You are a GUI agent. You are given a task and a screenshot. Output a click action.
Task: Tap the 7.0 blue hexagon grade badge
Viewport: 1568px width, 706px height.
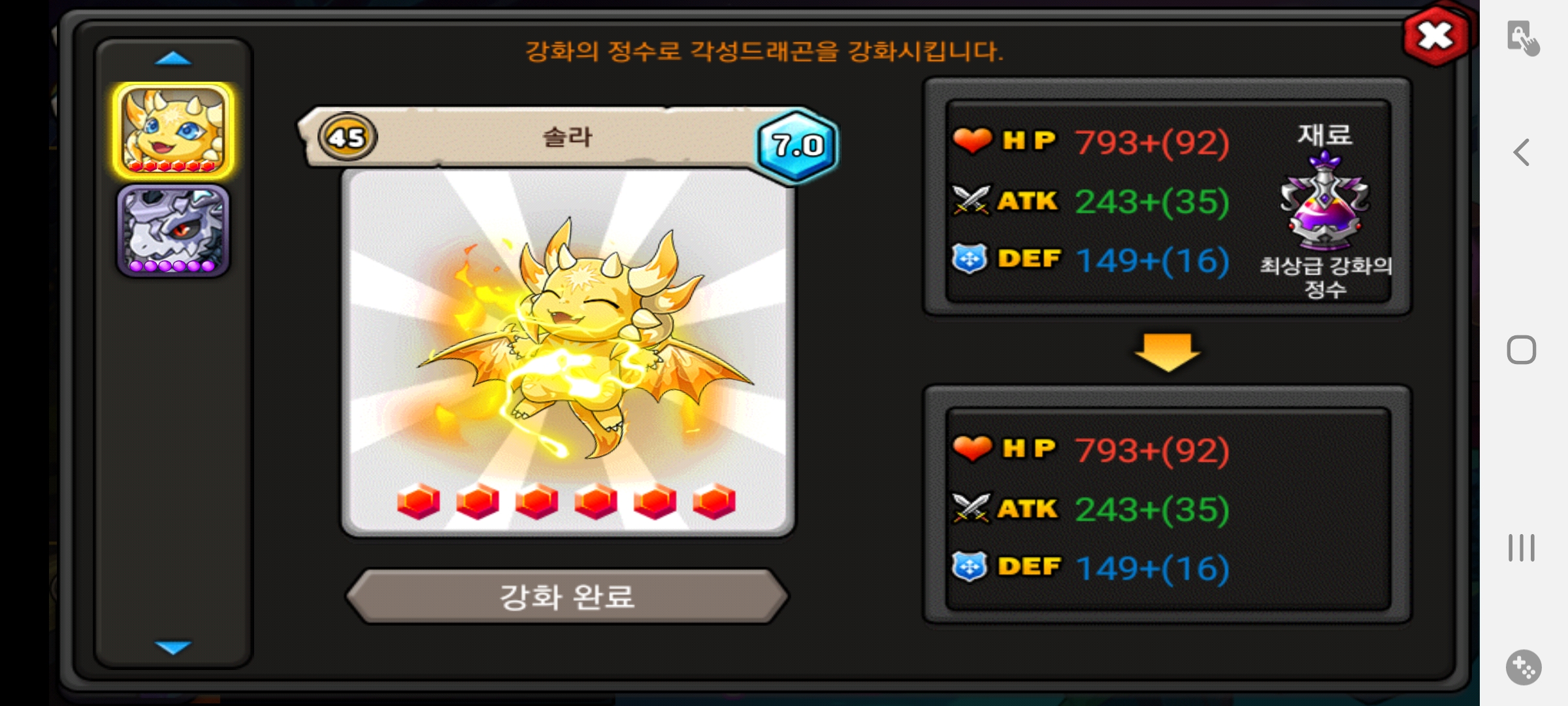coord(797,145)
